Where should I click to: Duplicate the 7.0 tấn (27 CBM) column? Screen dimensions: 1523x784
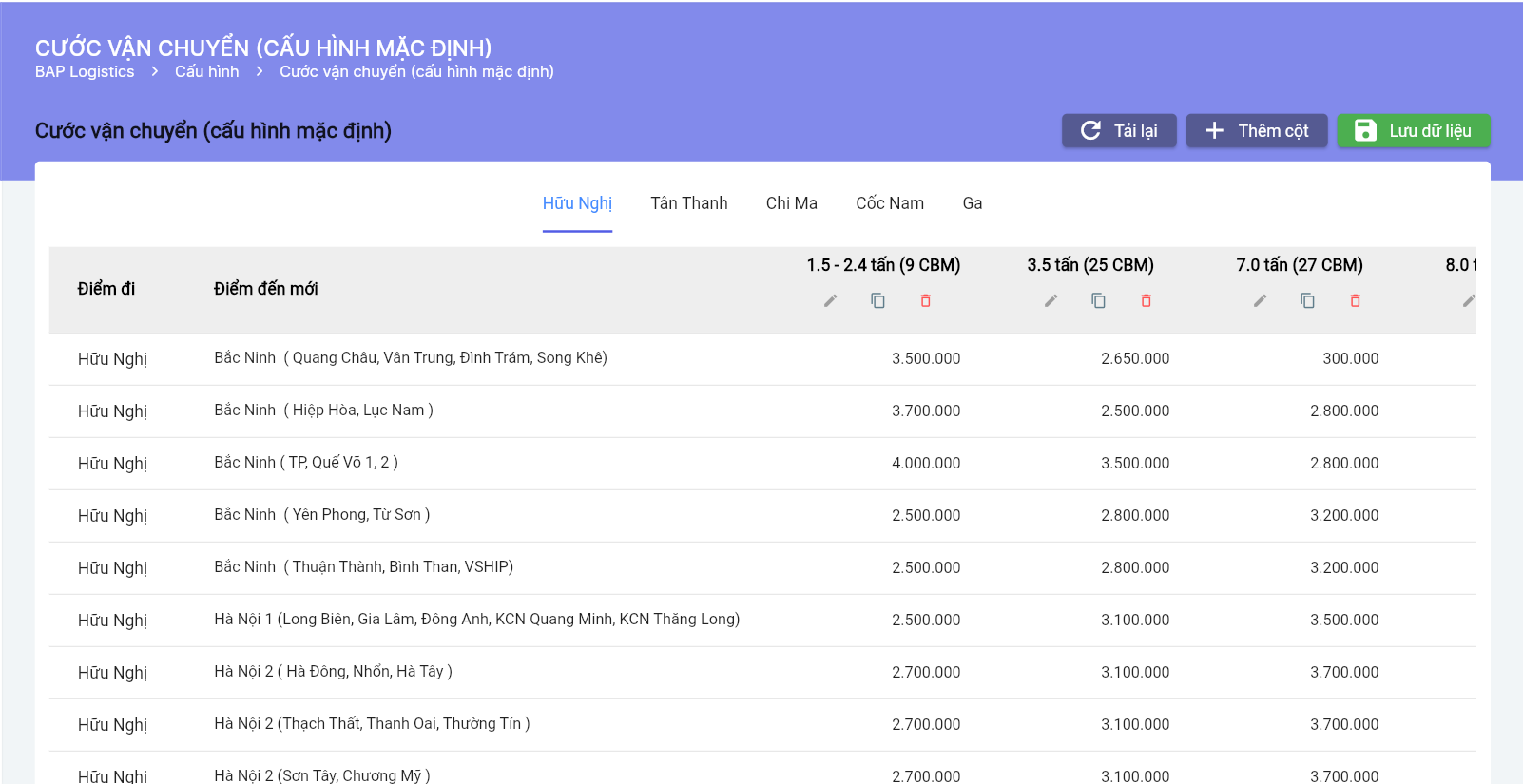[1307, 301]
